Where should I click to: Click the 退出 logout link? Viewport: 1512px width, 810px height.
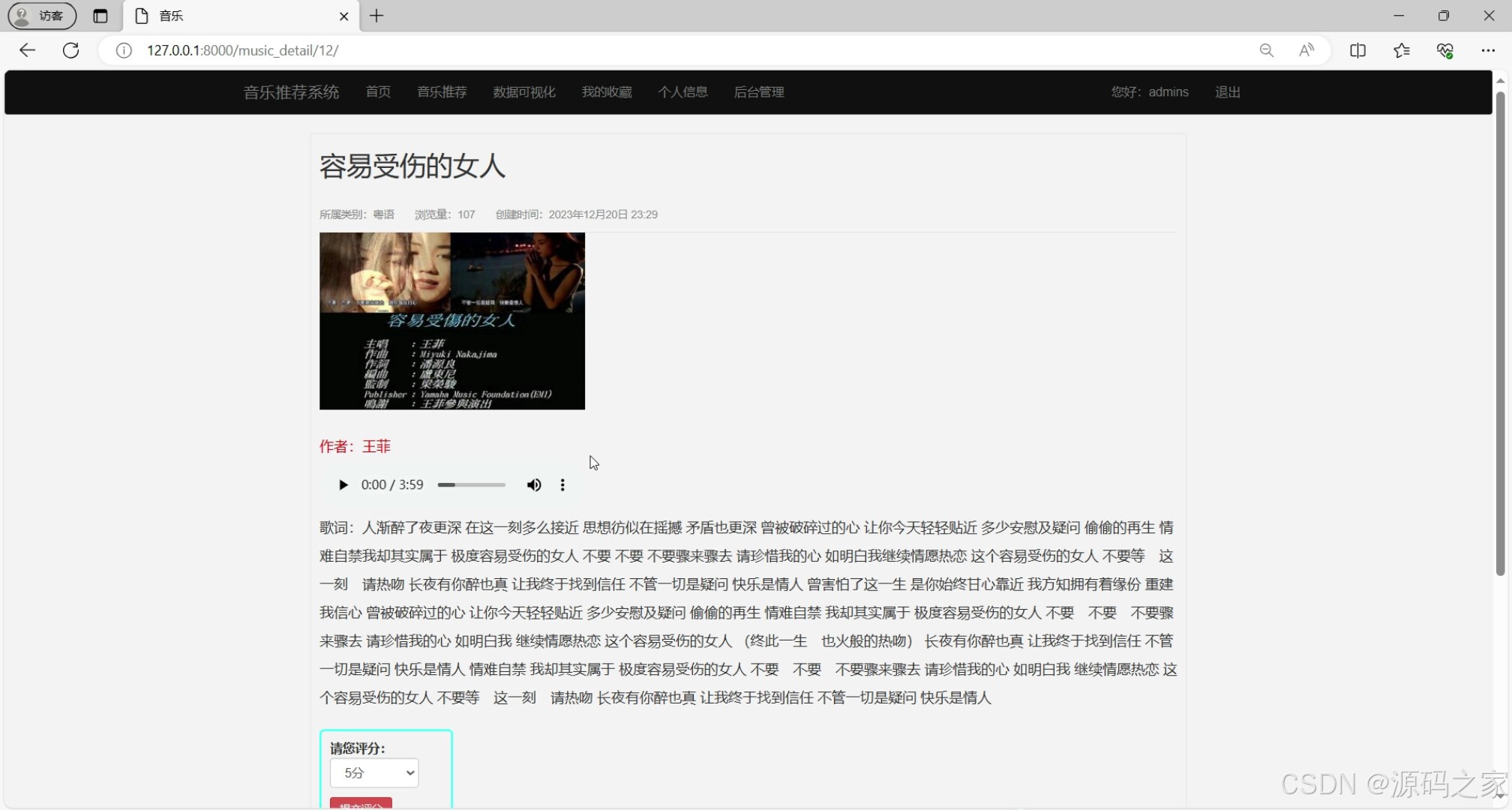(x=1228, y=91)
